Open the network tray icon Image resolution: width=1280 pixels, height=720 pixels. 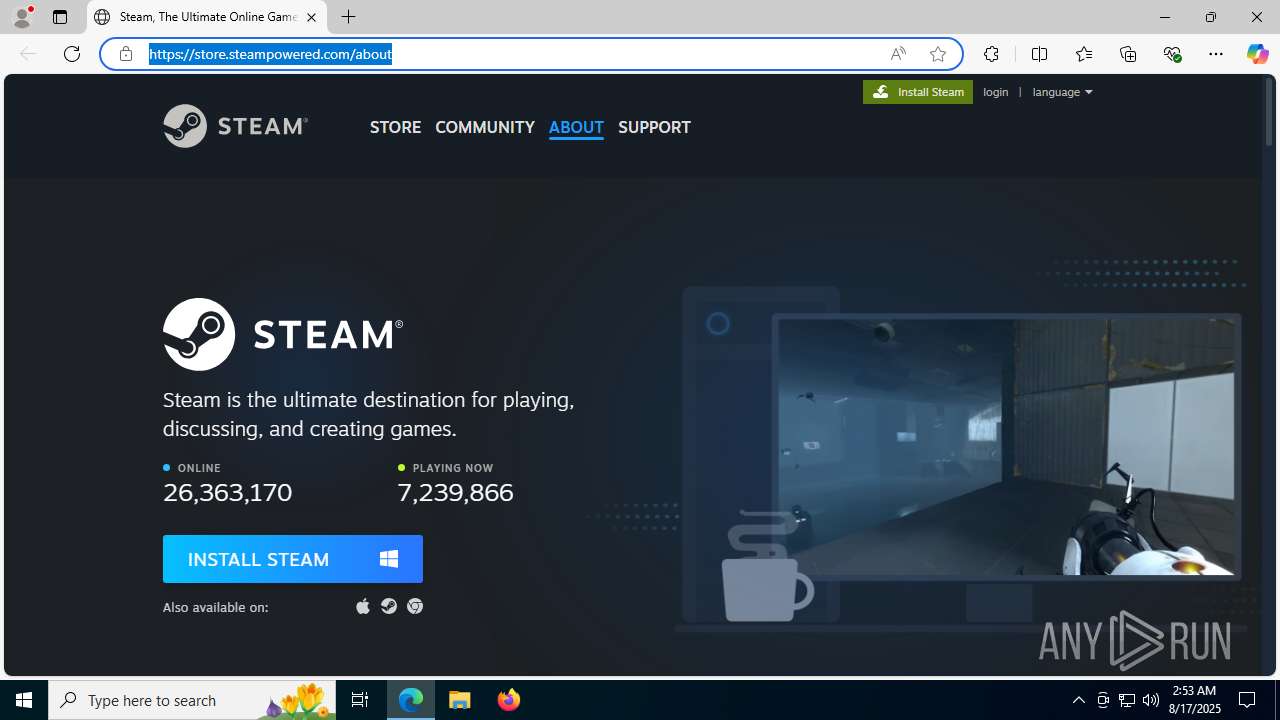(1127, 700)
